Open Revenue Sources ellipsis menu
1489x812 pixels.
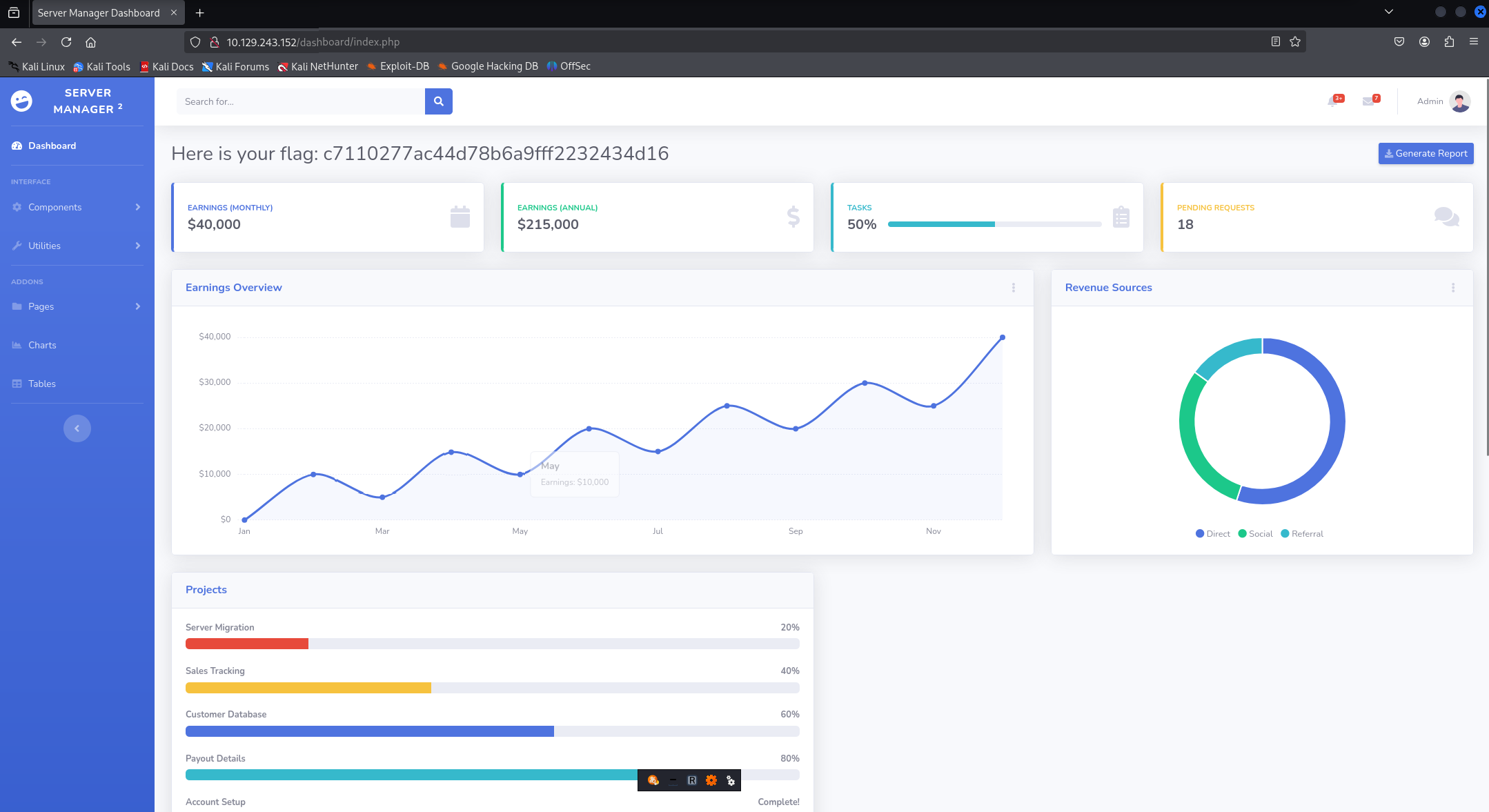(1452, 288)
